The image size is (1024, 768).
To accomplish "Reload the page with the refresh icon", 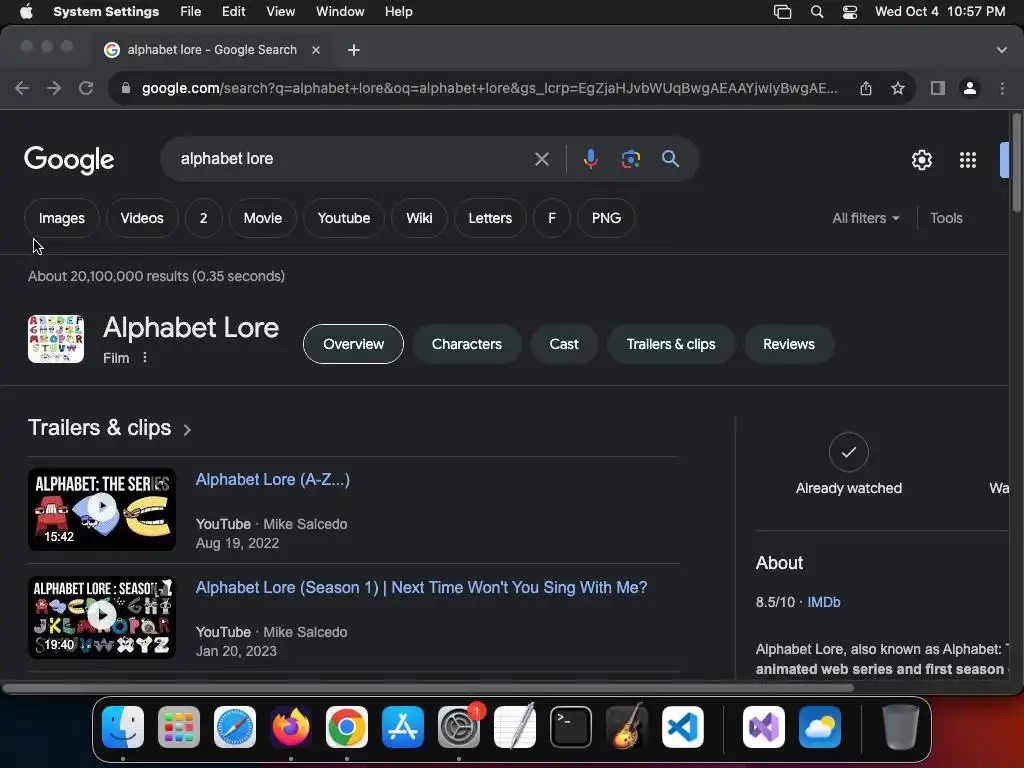I will coord(86,88).
